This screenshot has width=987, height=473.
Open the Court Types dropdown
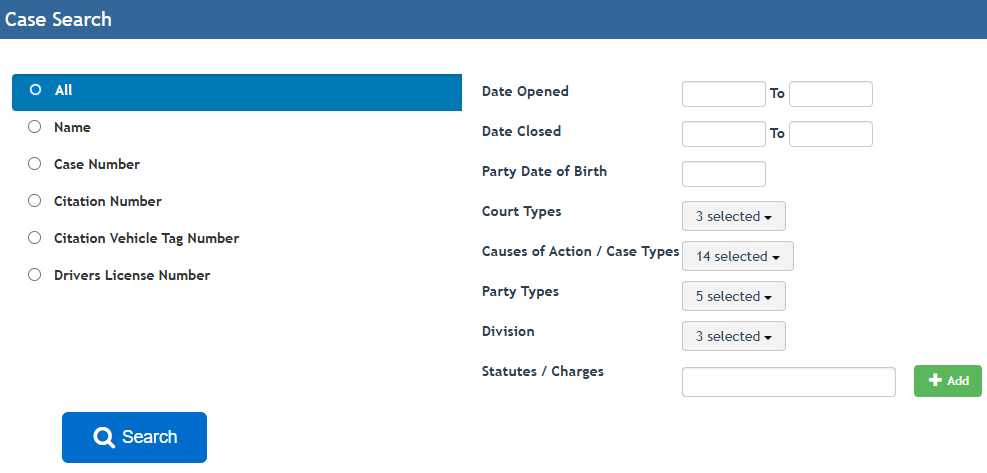point(733,217)
